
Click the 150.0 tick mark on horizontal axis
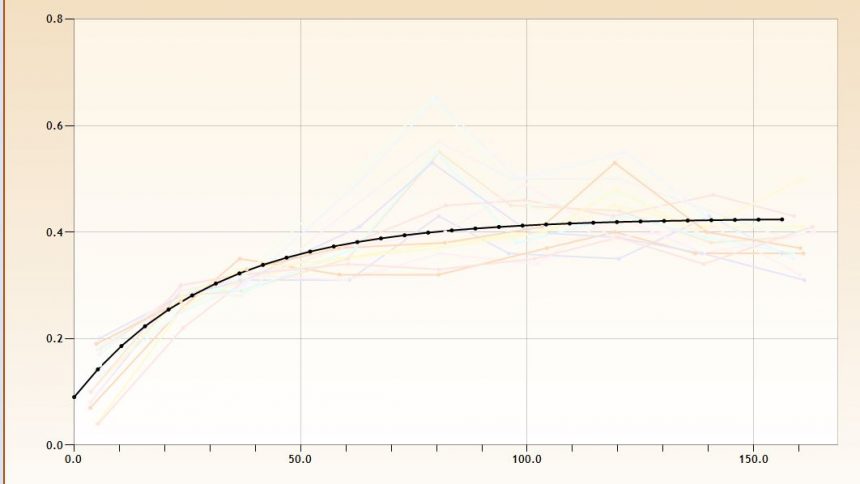pyautogui.click(x=752, y=448)
